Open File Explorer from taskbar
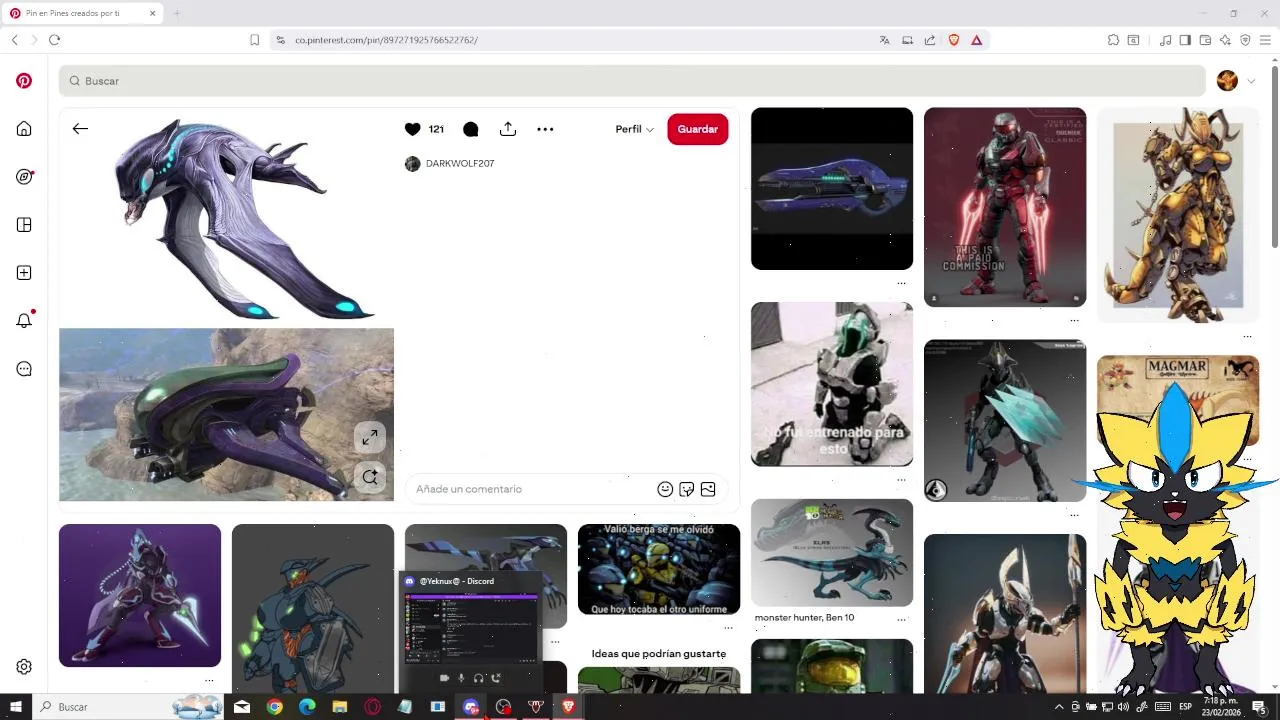This screenshot has height=720, width=1280. pyautogui.click(x=340, y=707)
